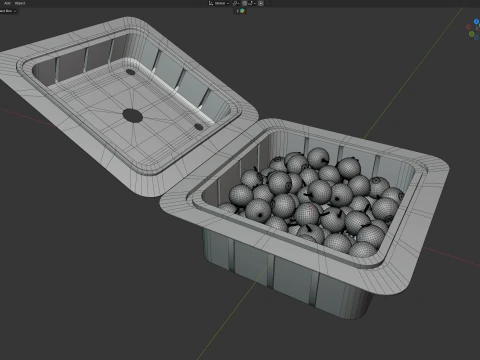480x360 pixels.
Task: Open the snapping options dropdown
Action: pyautogui.click(x=251, y=3)
